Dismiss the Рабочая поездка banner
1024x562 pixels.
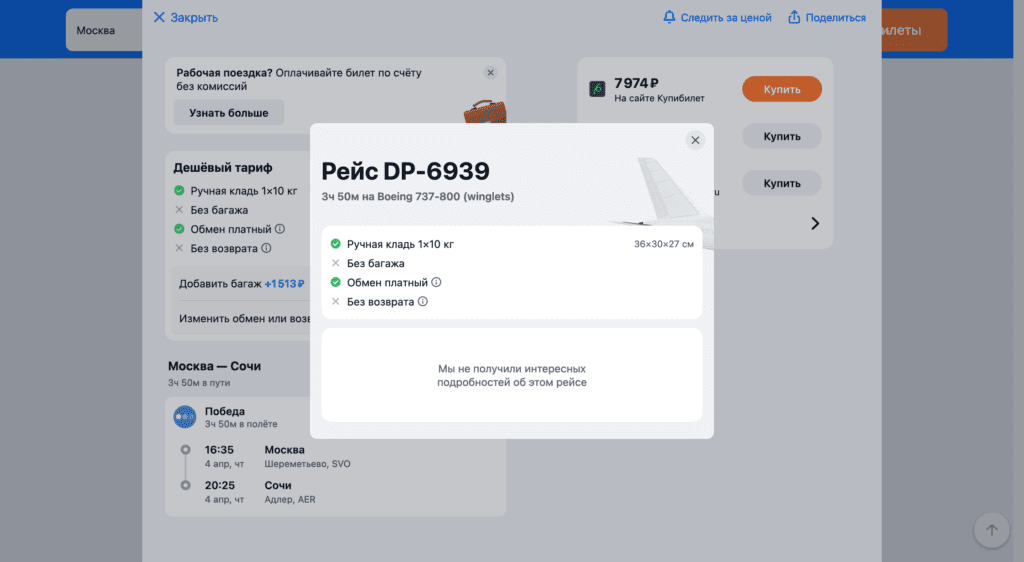coord(490,72)
